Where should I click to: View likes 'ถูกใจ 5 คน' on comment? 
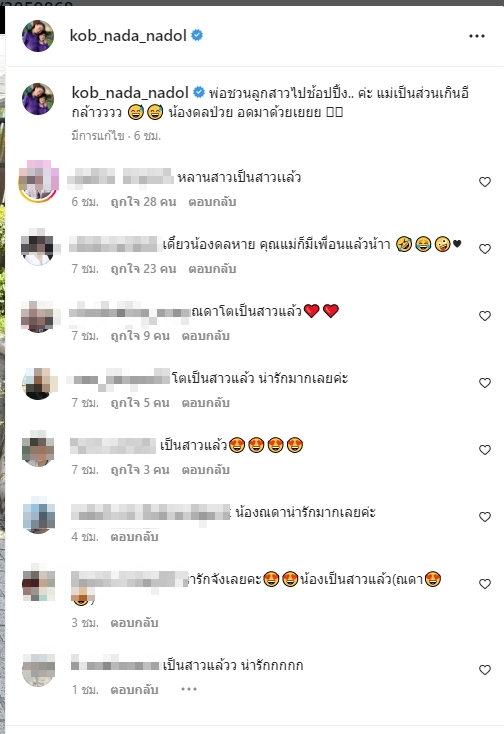(x=140, y=403)
